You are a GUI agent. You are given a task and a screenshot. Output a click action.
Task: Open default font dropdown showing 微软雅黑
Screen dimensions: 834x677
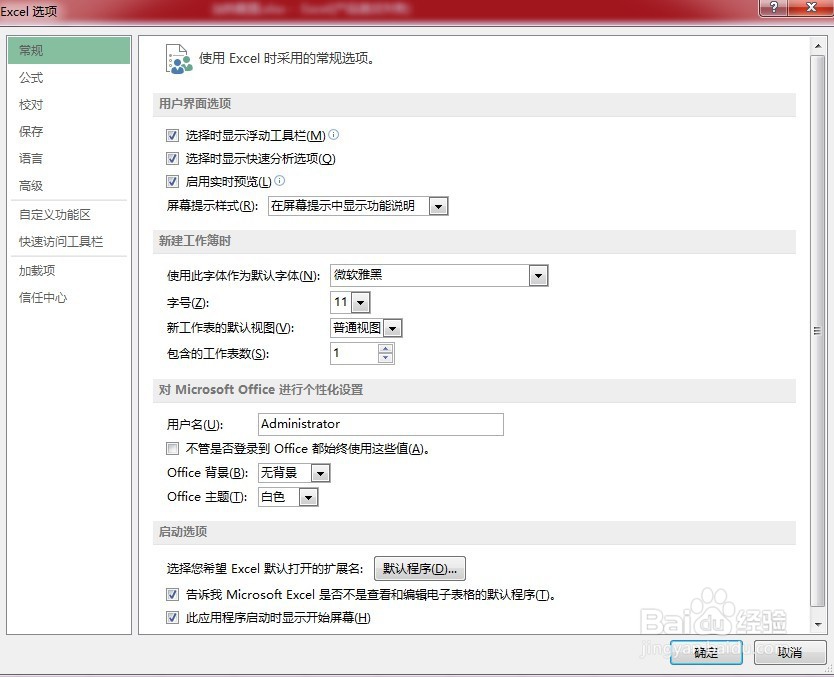[x=538, y=275]
